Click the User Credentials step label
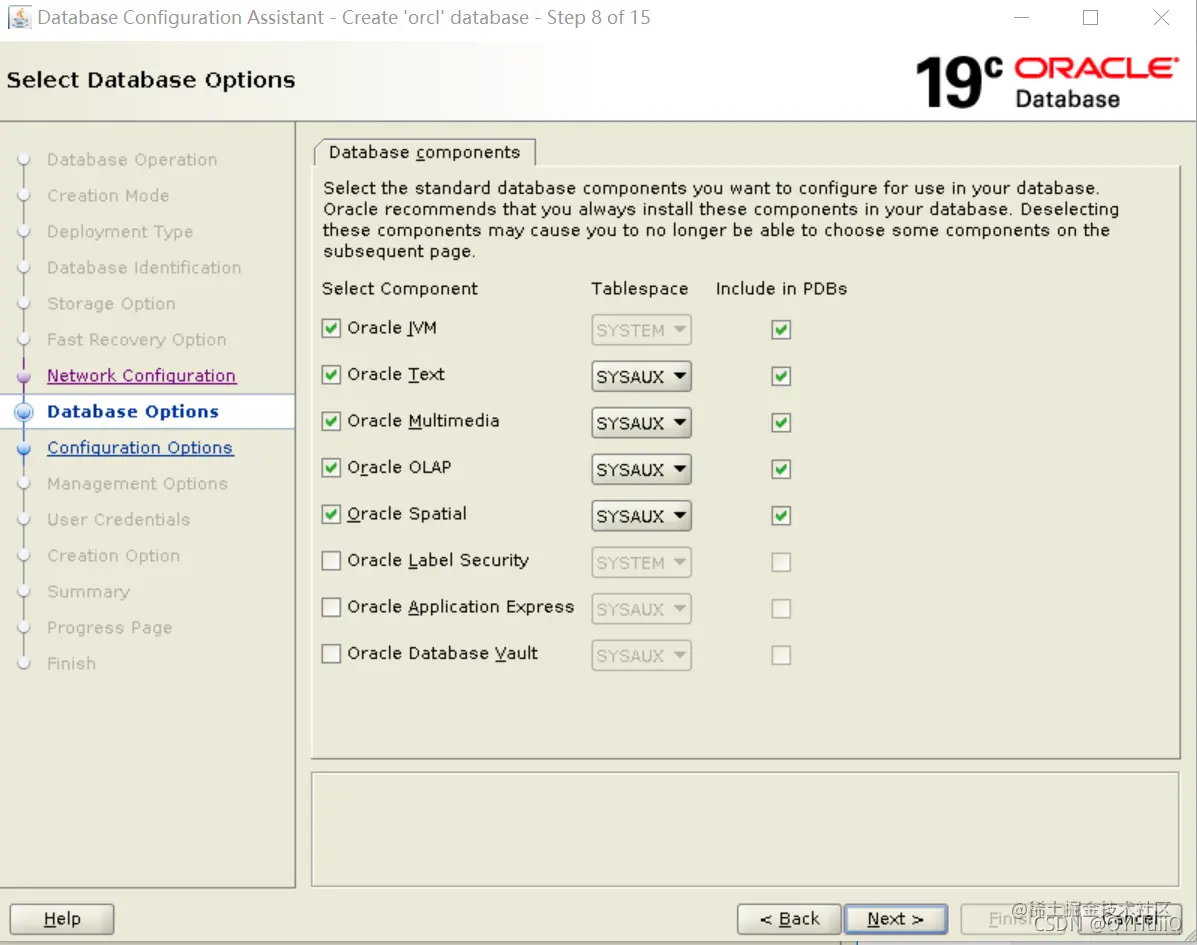The image size is (1197, 945). [118, 520]
